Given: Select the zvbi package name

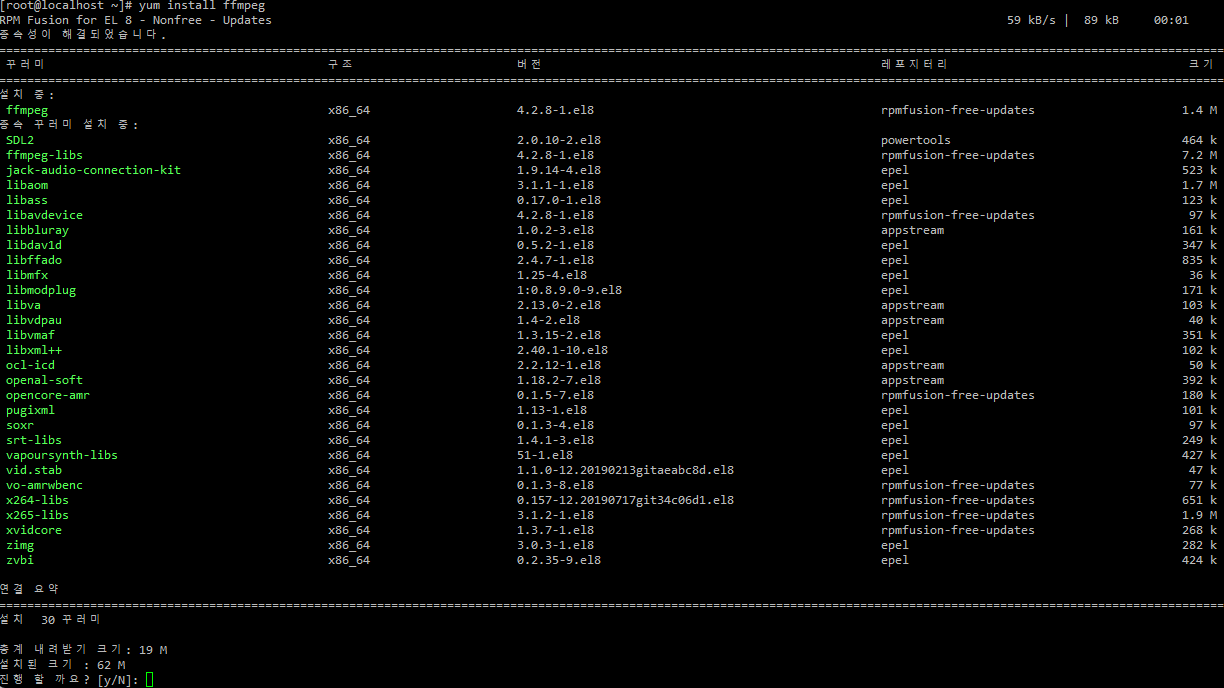Looking at the screenshot, I should (x=20, y=560).
